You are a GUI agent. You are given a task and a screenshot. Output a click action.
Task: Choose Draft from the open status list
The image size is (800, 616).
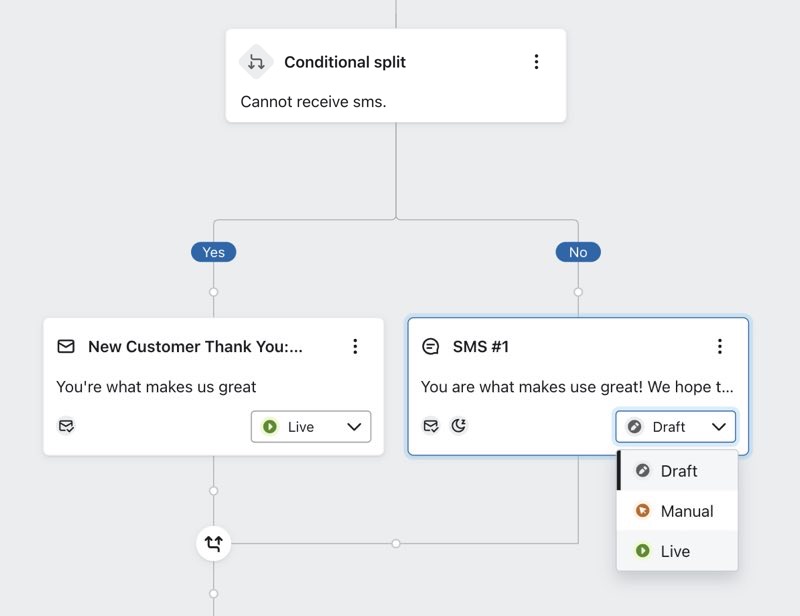point(678,470)
